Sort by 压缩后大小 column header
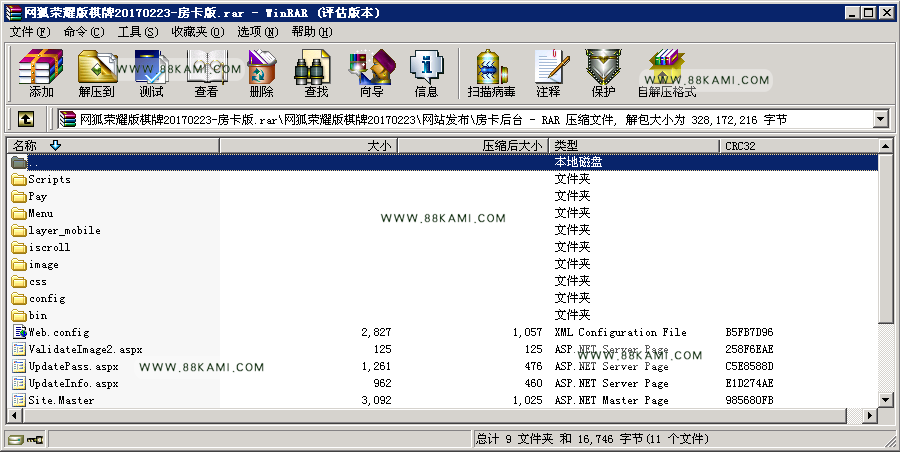 pos(473,146)
